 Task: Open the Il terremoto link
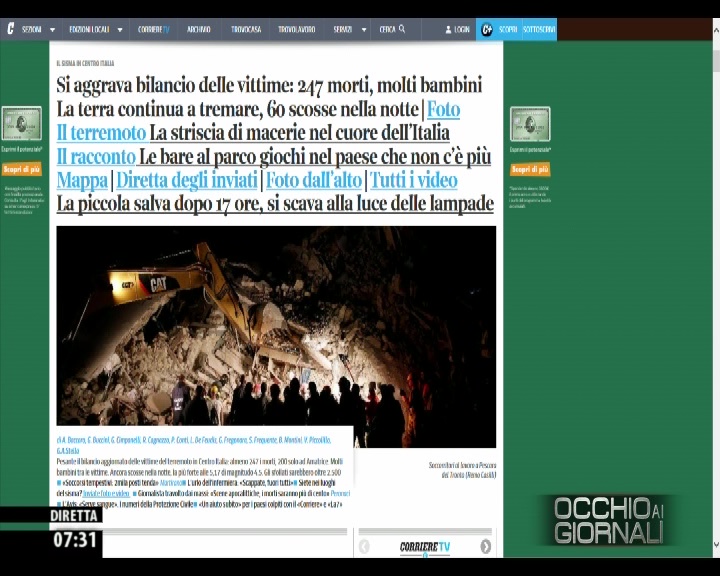point(101,133)
